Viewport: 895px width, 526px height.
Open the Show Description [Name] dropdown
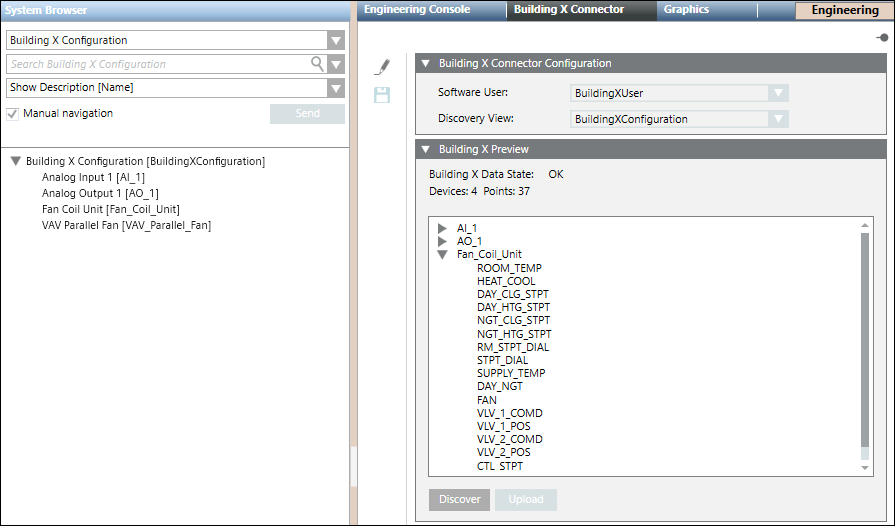click(336, 87)
